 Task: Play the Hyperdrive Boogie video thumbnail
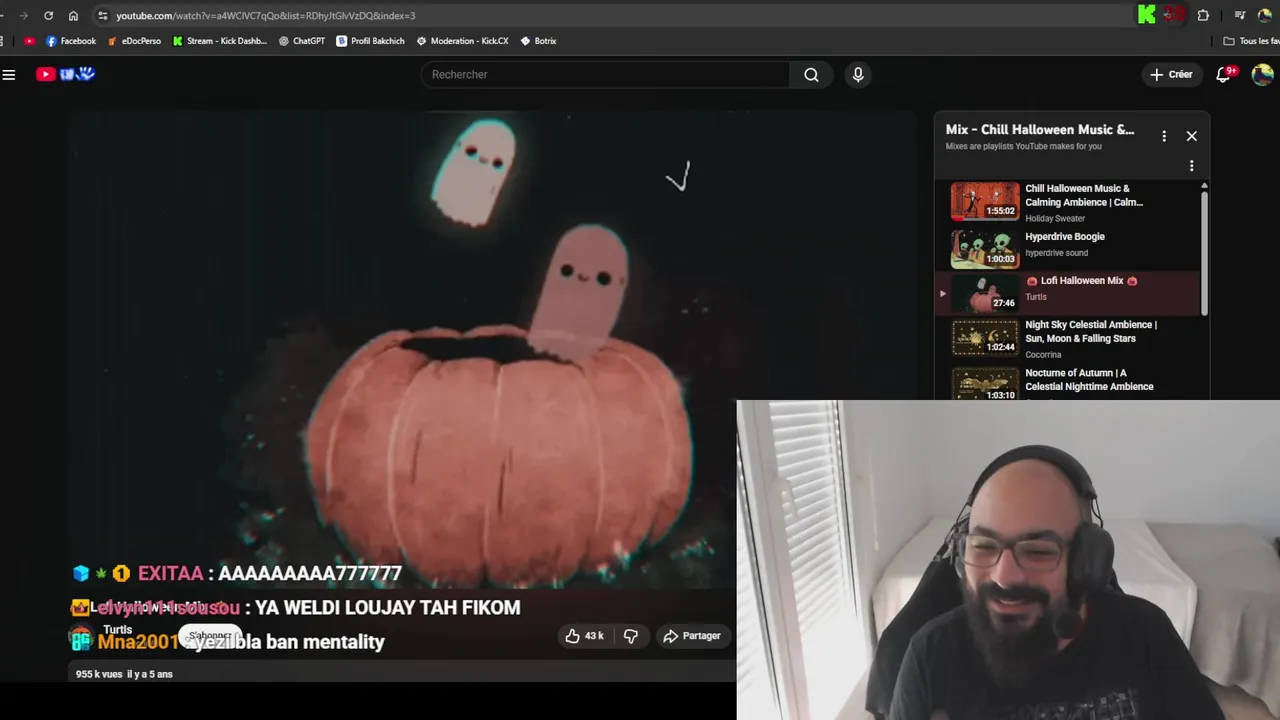point(985,249)
